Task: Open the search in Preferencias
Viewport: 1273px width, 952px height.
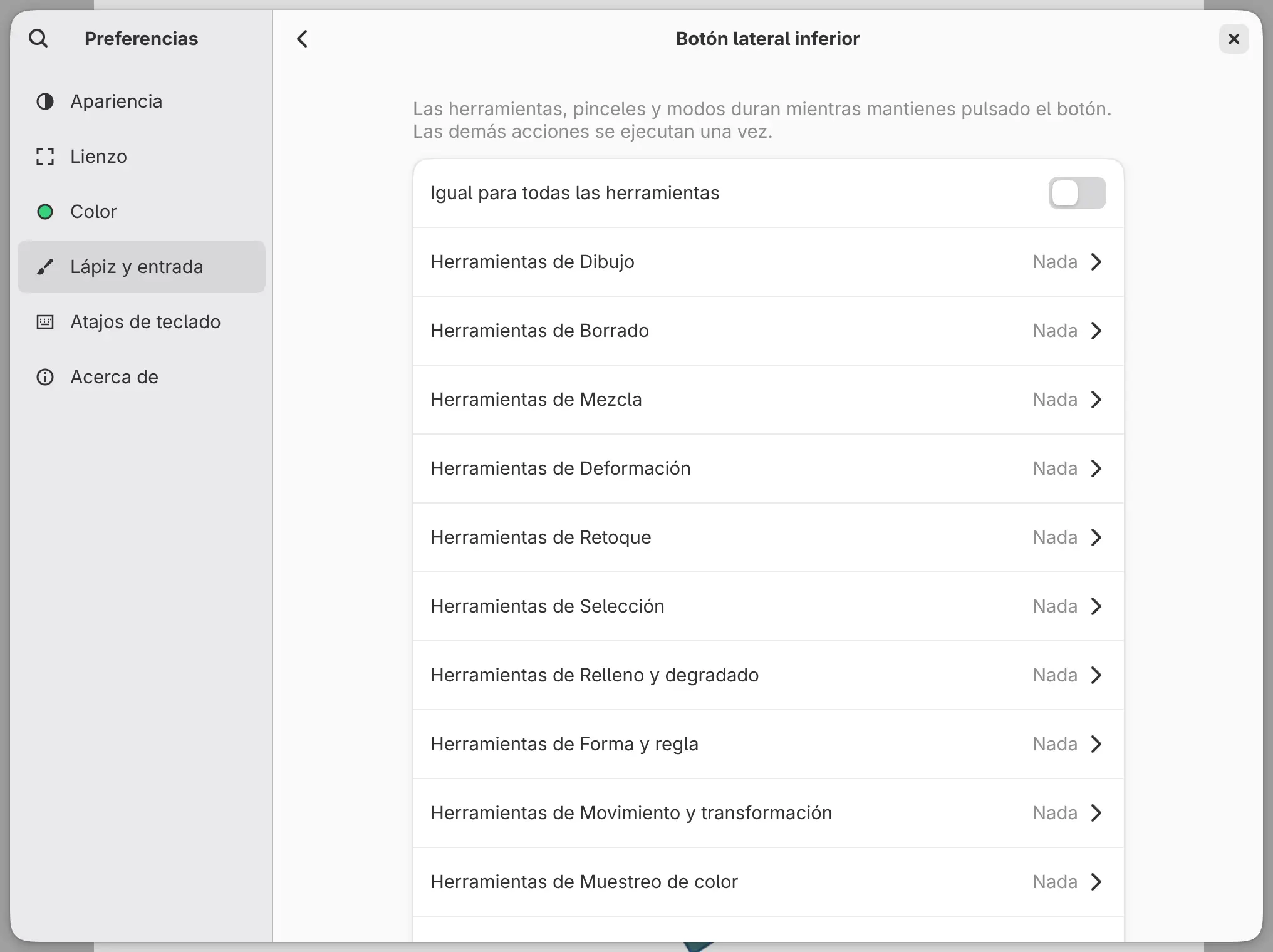Action: pyautogui.click(x=38, y=39)
